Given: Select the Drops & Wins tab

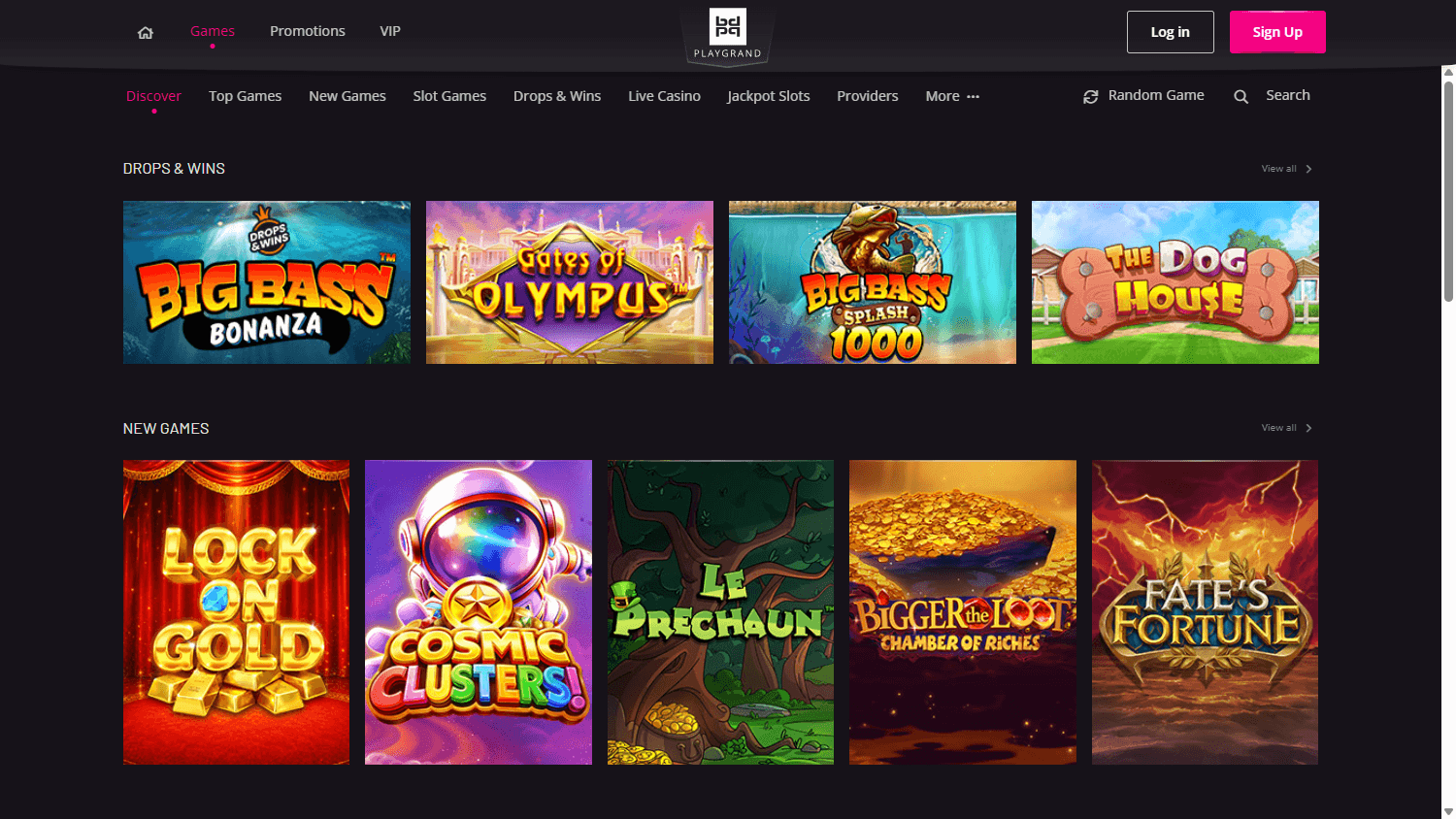Looking at the screenshot, I should (x=557, y=96).
